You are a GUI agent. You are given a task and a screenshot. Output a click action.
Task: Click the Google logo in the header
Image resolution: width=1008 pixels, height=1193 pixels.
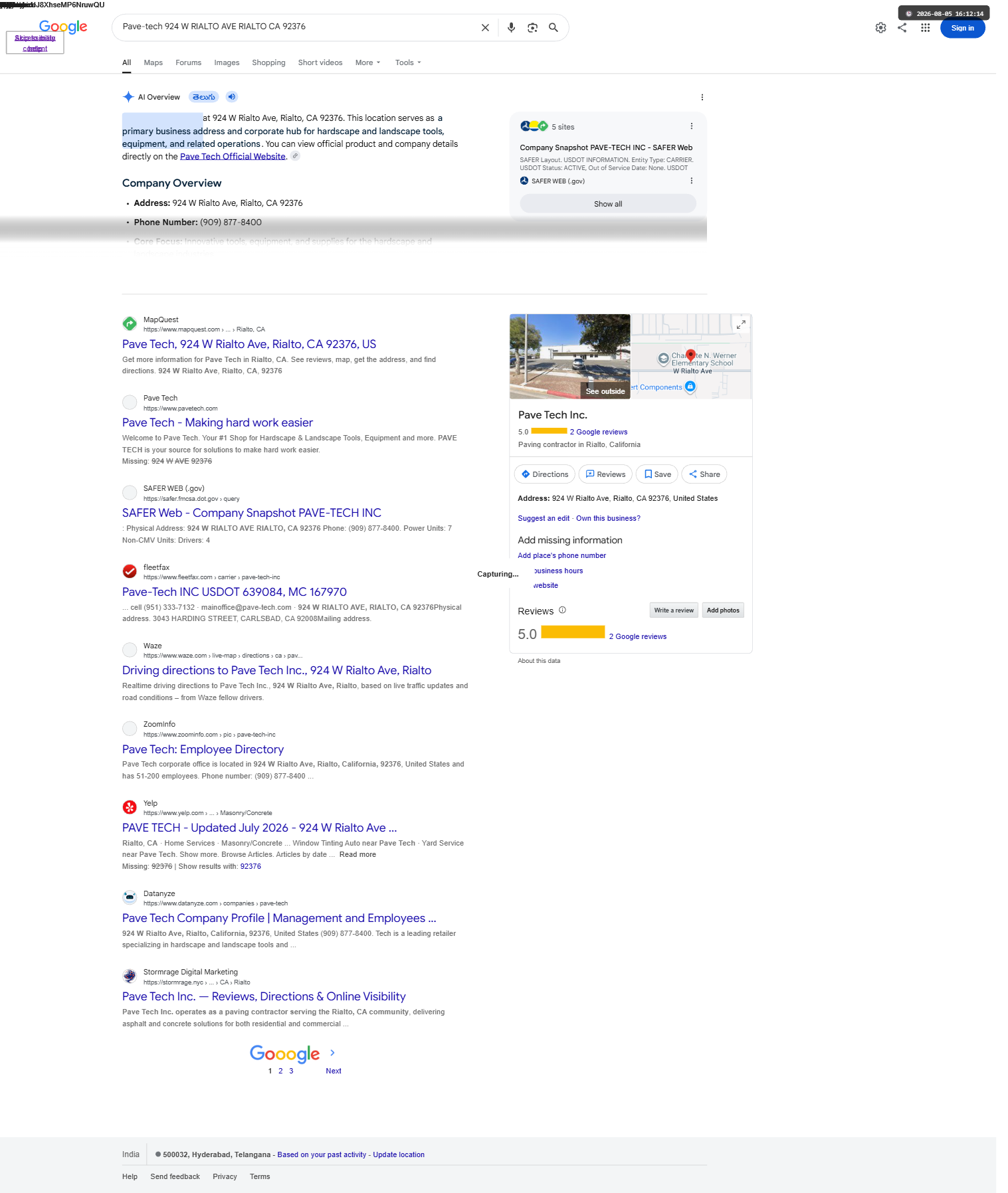click(x=63, y=27)
